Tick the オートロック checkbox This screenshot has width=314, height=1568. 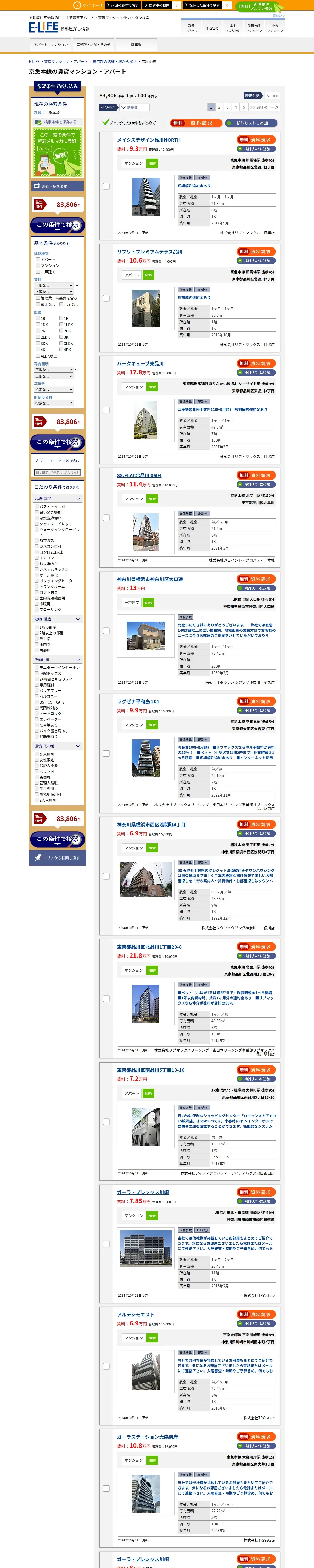click(x=37, y=714)
